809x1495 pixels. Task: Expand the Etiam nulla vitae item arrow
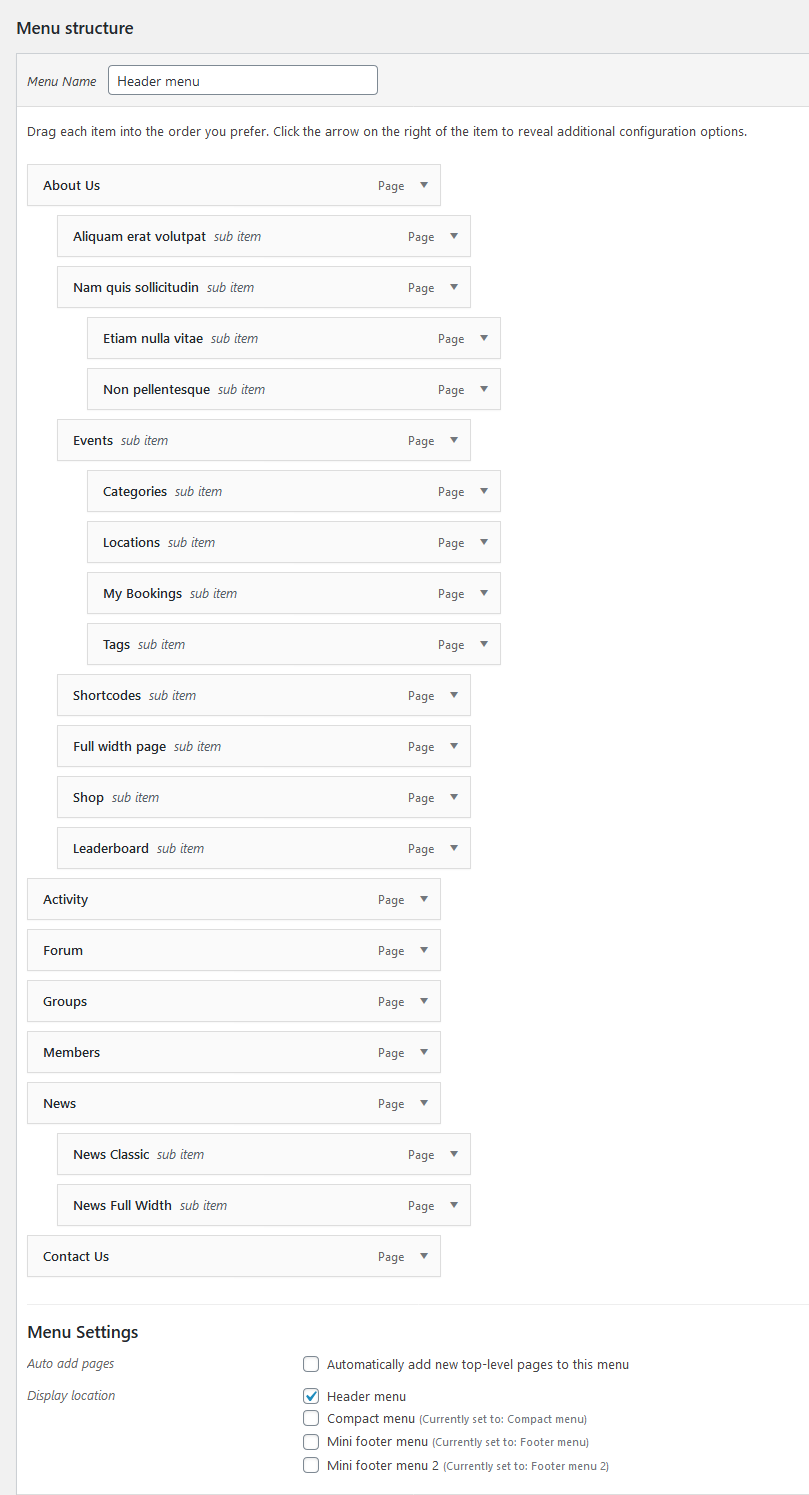point(484,338)
